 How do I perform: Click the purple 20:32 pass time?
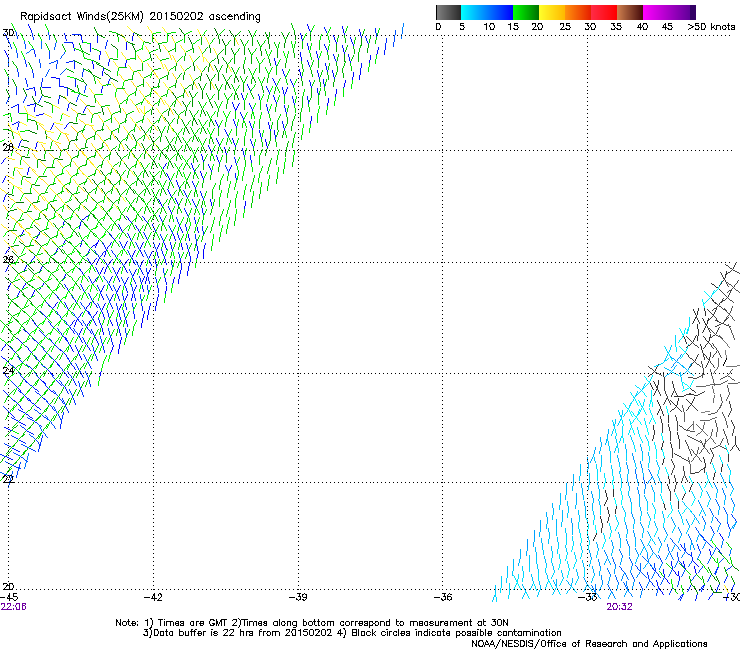(619, 607)
